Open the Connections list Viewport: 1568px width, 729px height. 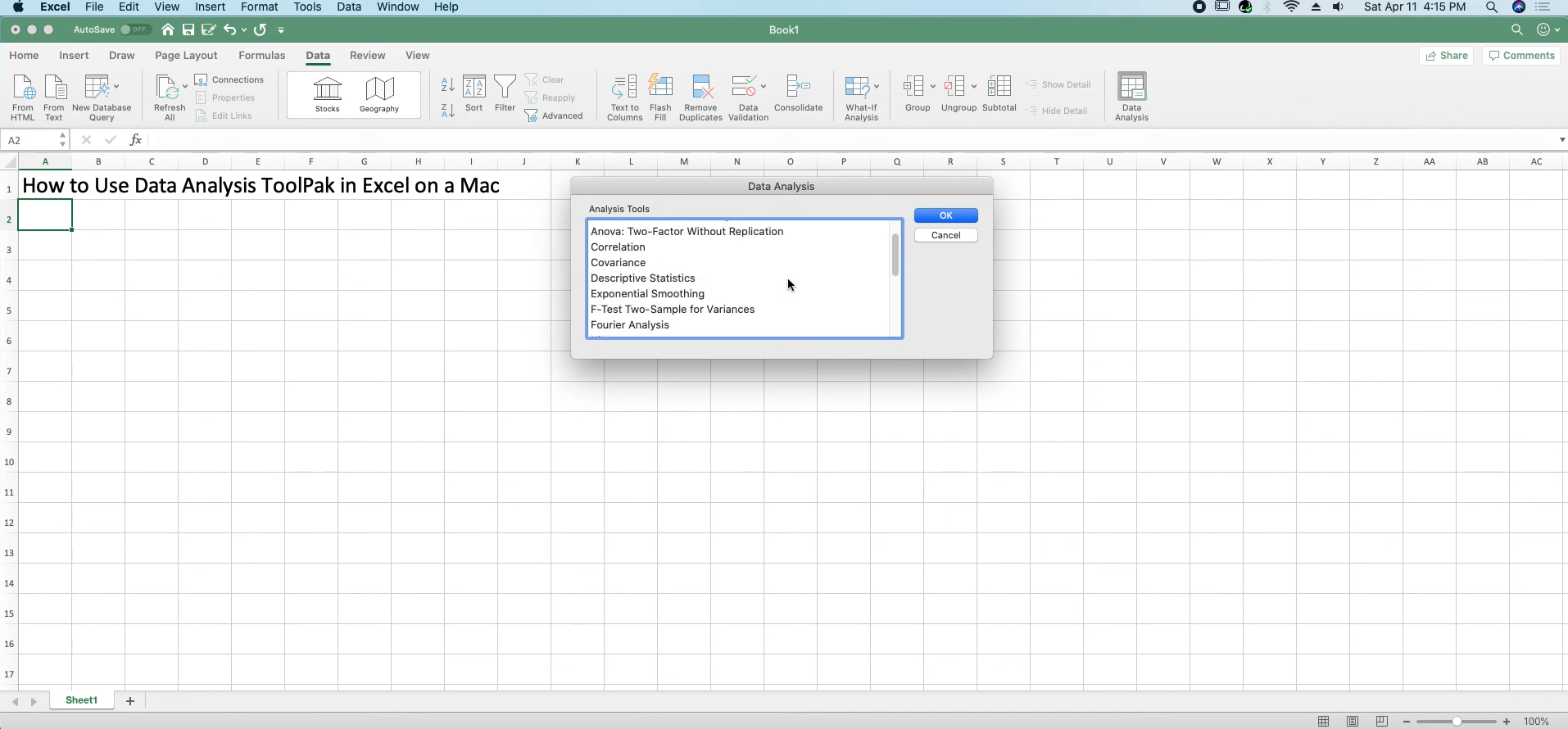(x=229, y=79)
